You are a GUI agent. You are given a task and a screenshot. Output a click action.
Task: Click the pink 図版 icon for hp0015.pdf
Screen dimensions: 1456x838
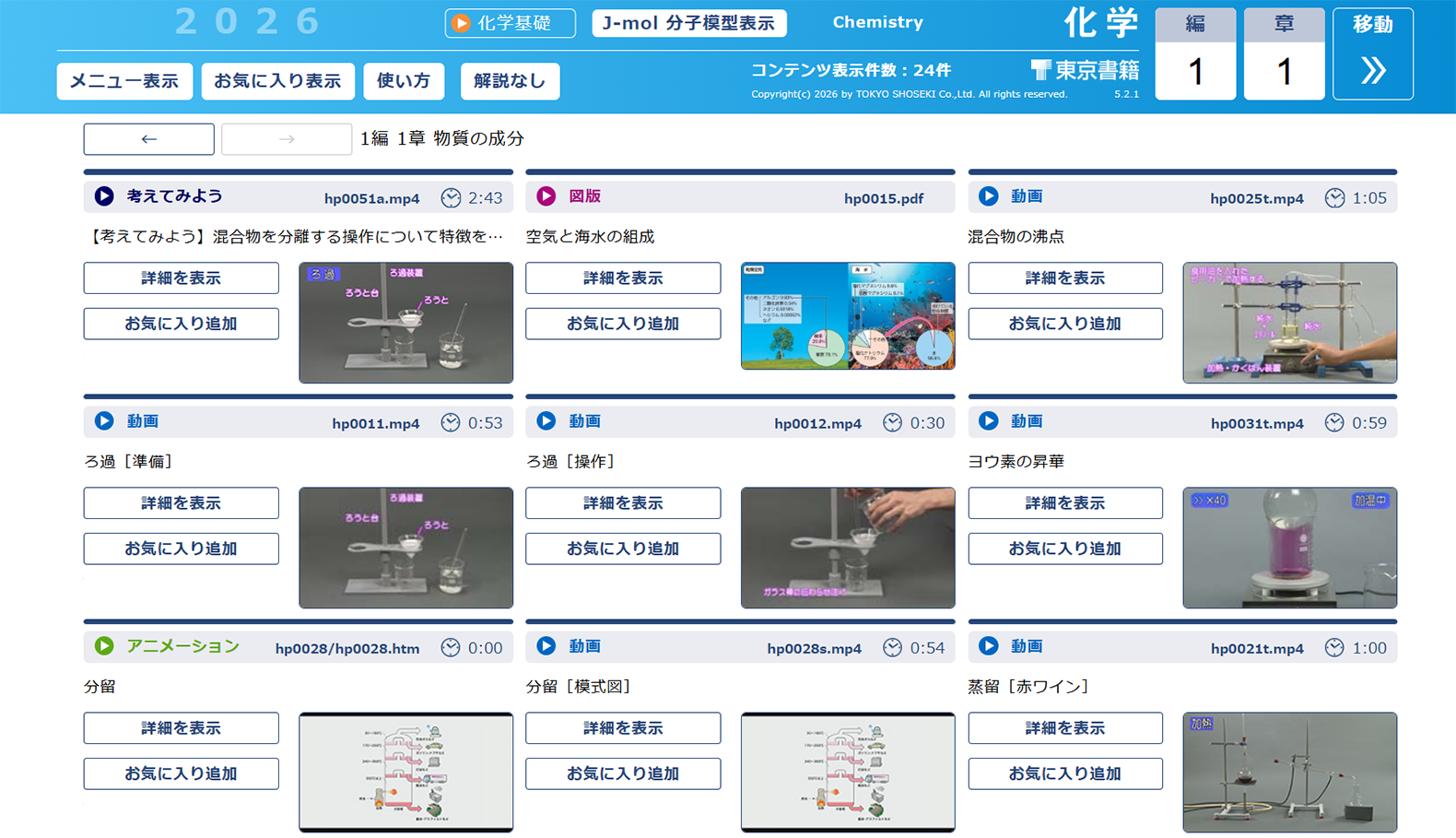click(546, 196)
